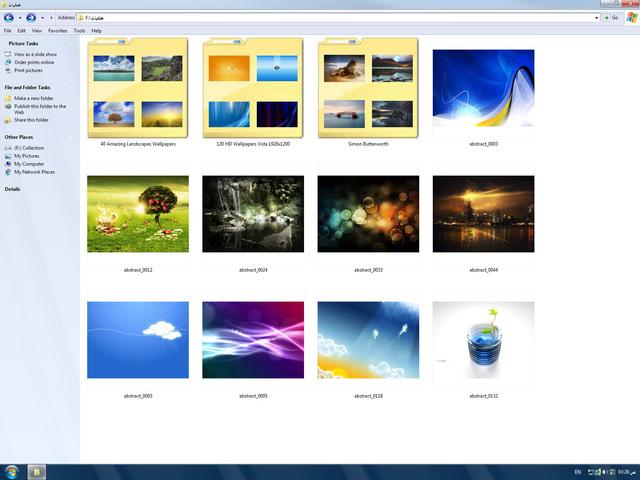Click Publish this folder to the Web
Image resolution: width=640 pixels, height=480 pixels.
pyautogui.click(x=40, y=109)
